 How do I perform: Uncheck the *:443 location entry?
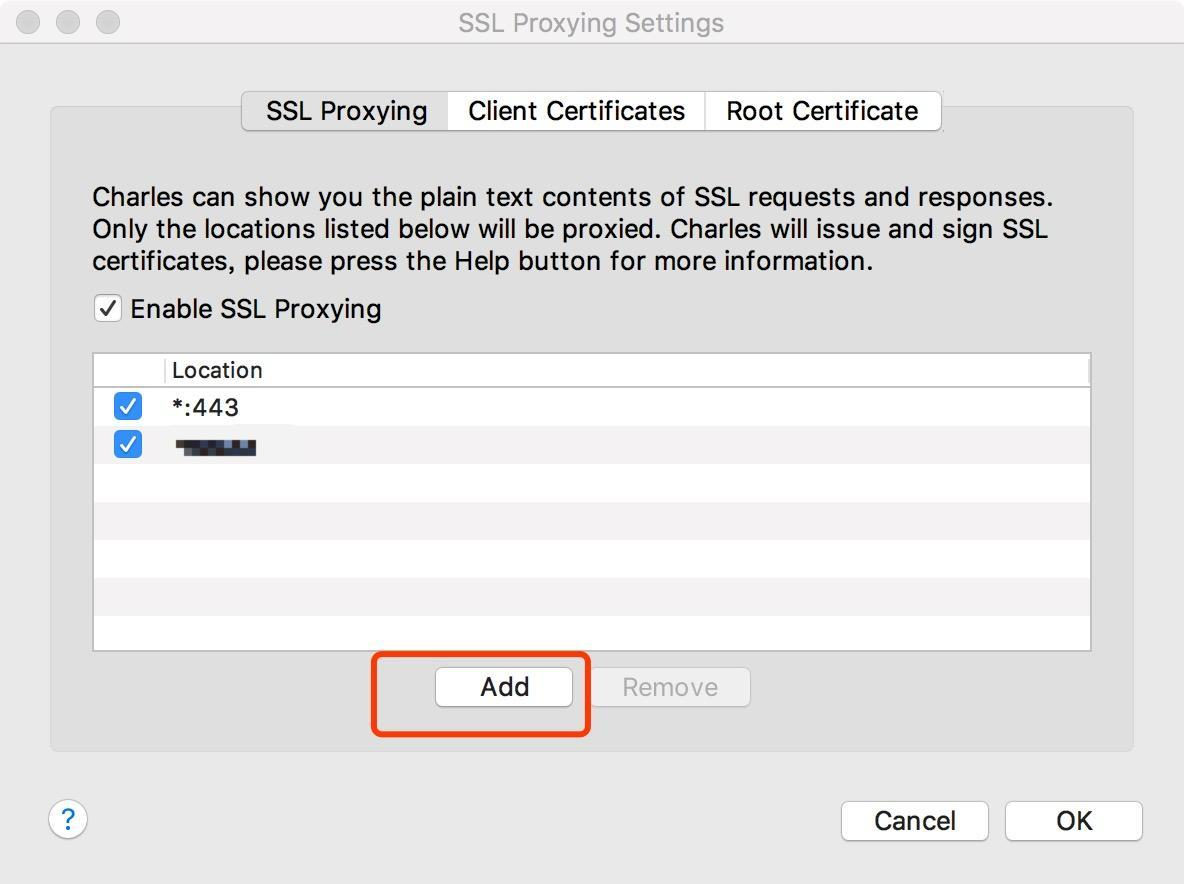point(126,406)
